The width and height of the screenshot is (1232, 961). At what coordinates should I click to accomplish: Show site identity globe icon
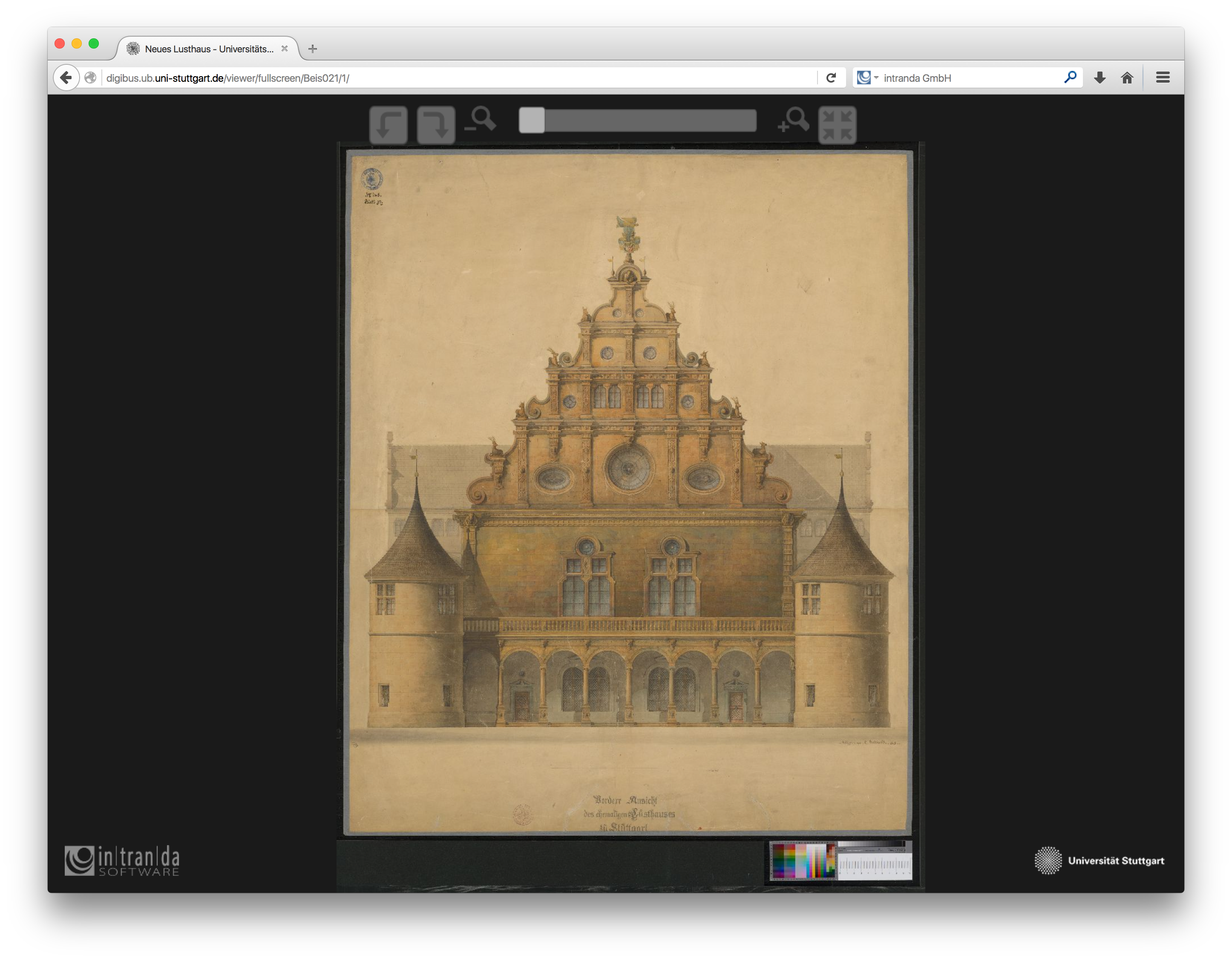[90, 78]
